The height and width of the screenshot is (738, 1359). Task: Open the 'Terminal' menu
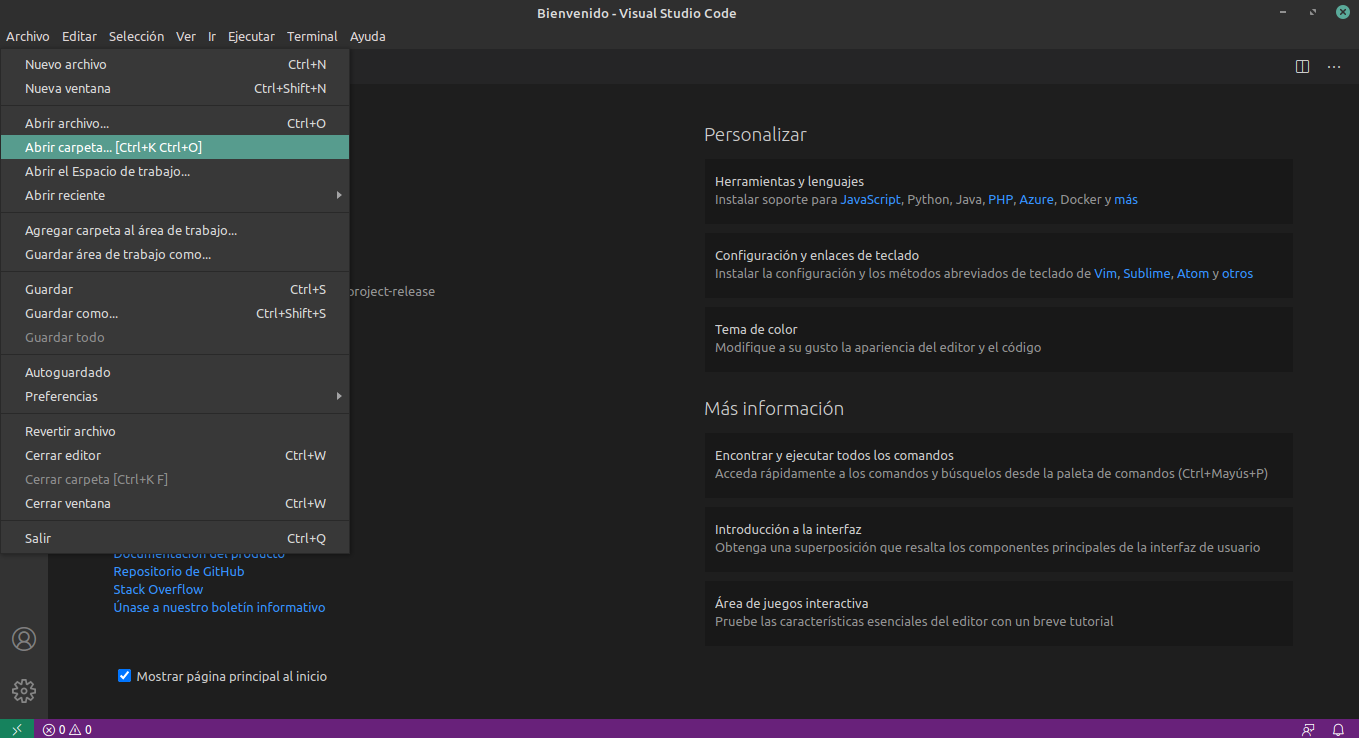[x=312, y=36]
